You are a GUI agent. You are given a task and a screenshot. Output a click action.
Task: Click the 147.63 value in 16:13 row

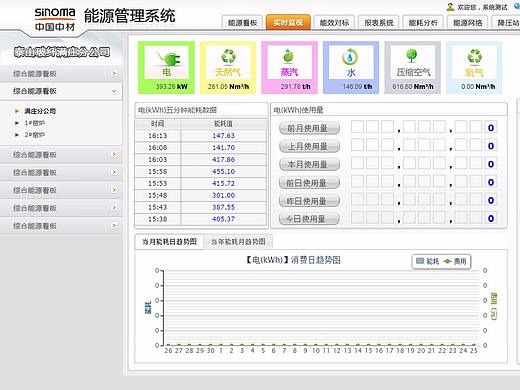click(223, 136)
